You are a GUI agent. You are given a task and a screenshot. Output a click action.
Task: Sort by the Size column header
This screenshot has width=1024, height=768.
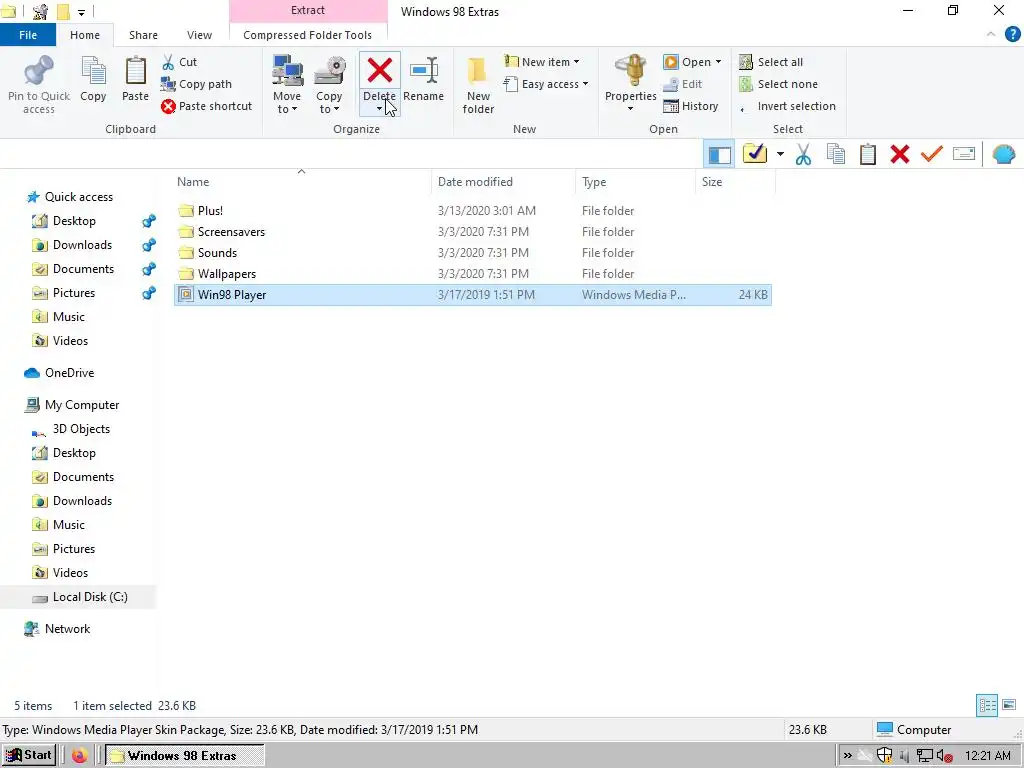pos(735,182)
